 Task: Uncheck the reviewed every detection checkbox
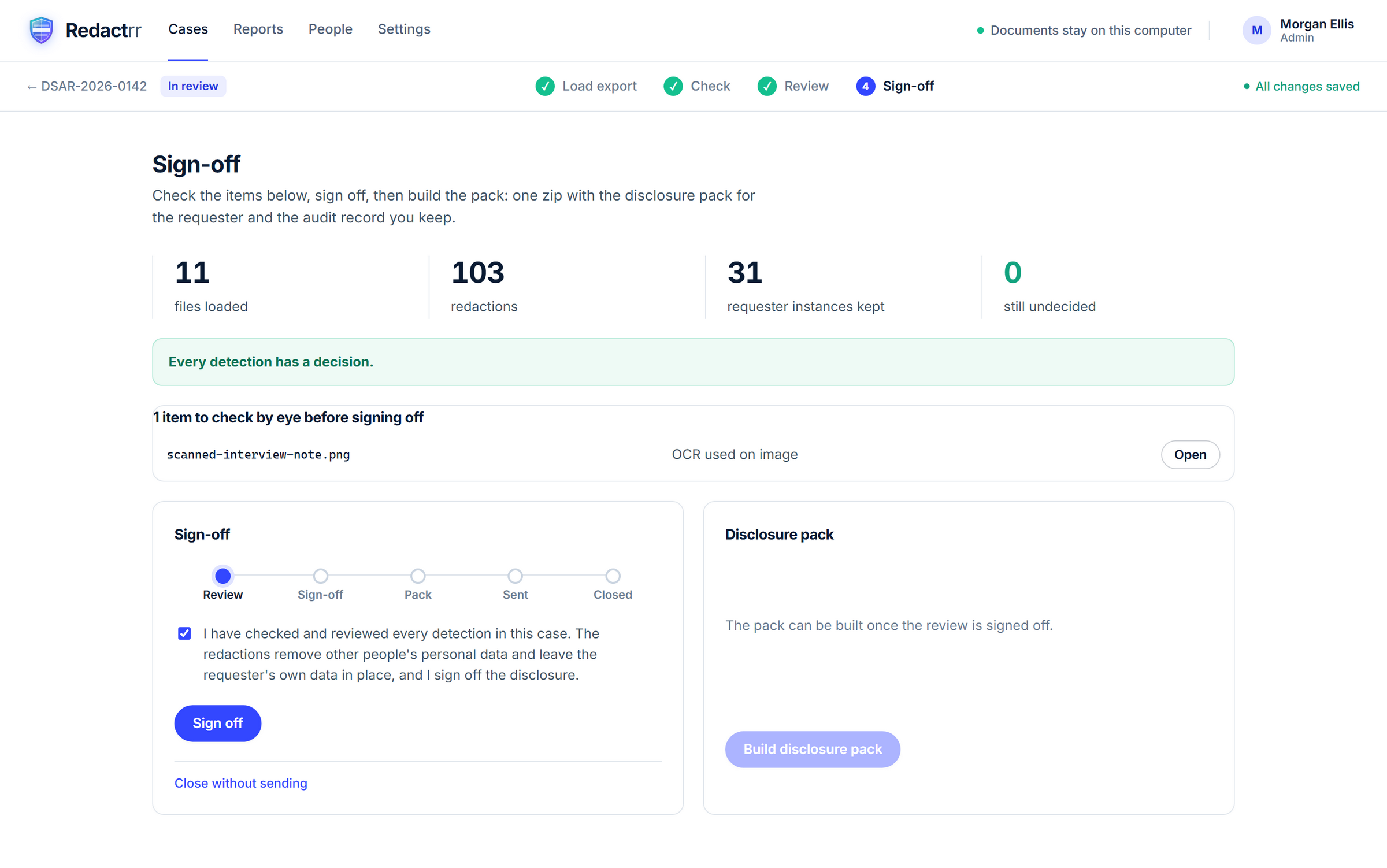(184, 633)
